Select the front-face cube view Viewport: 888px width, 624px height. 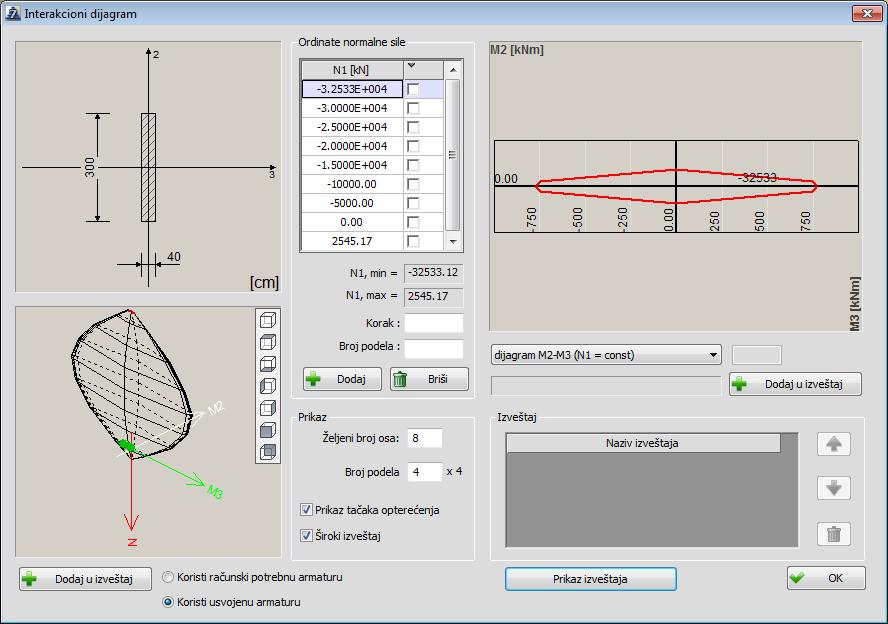(x=268, y=430)
